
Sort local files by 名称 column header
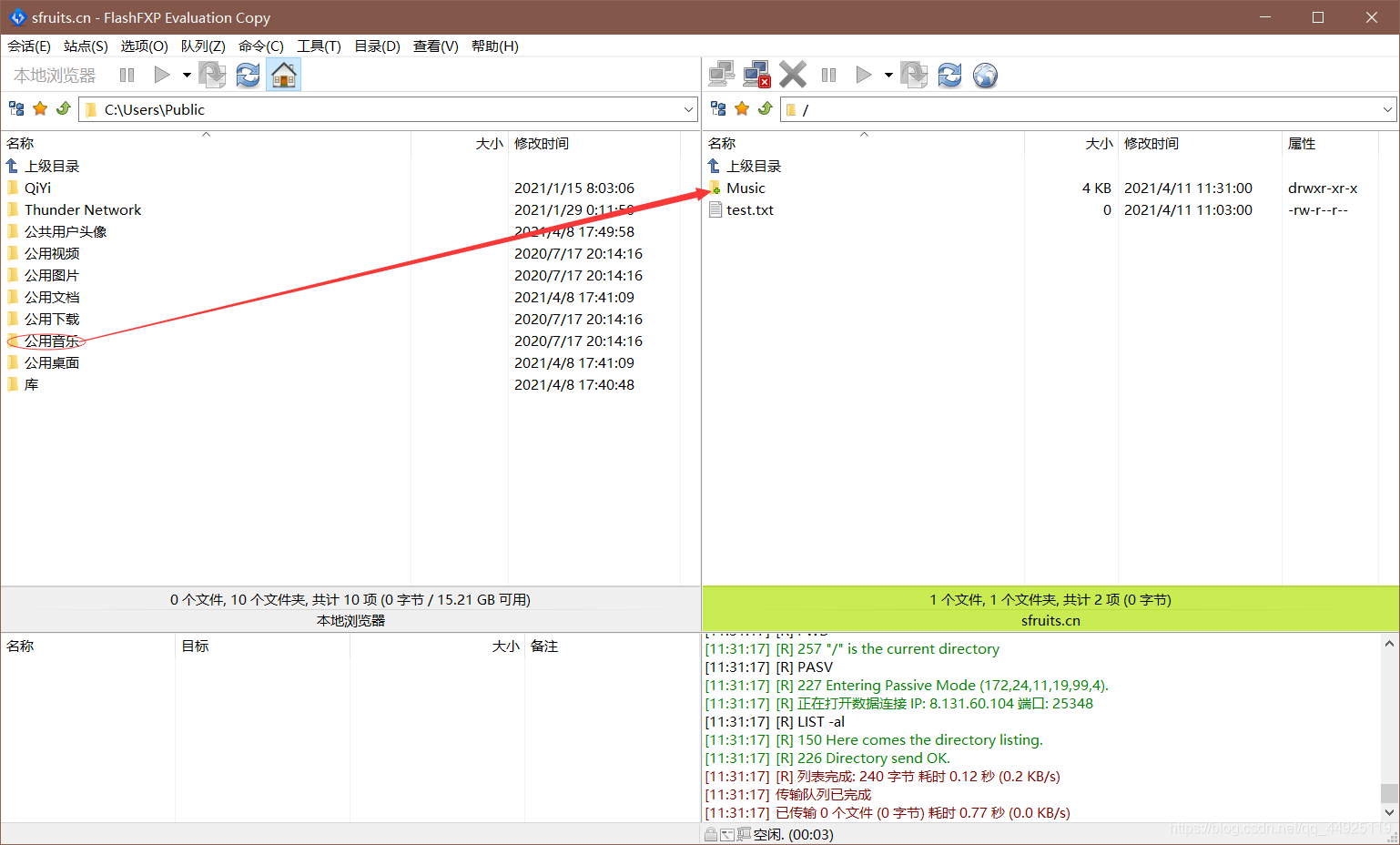(206, 144)
